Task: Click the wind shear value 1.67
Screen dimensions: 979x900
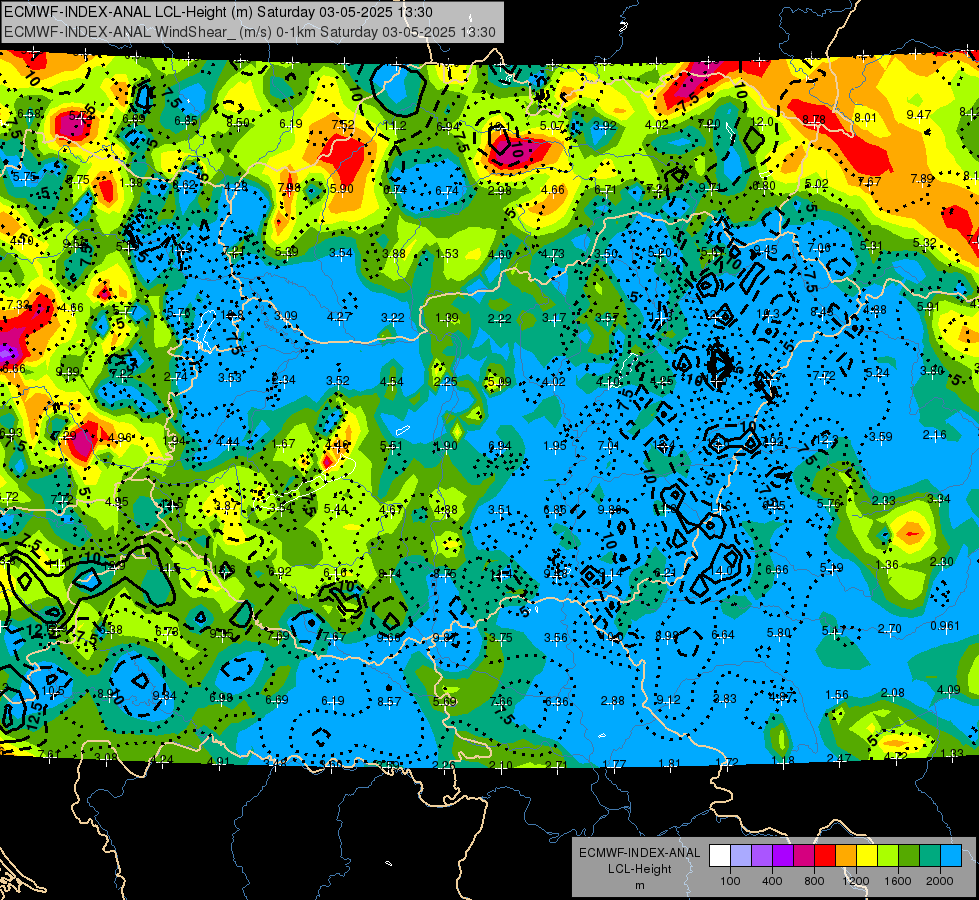Action: coord(283,443)
